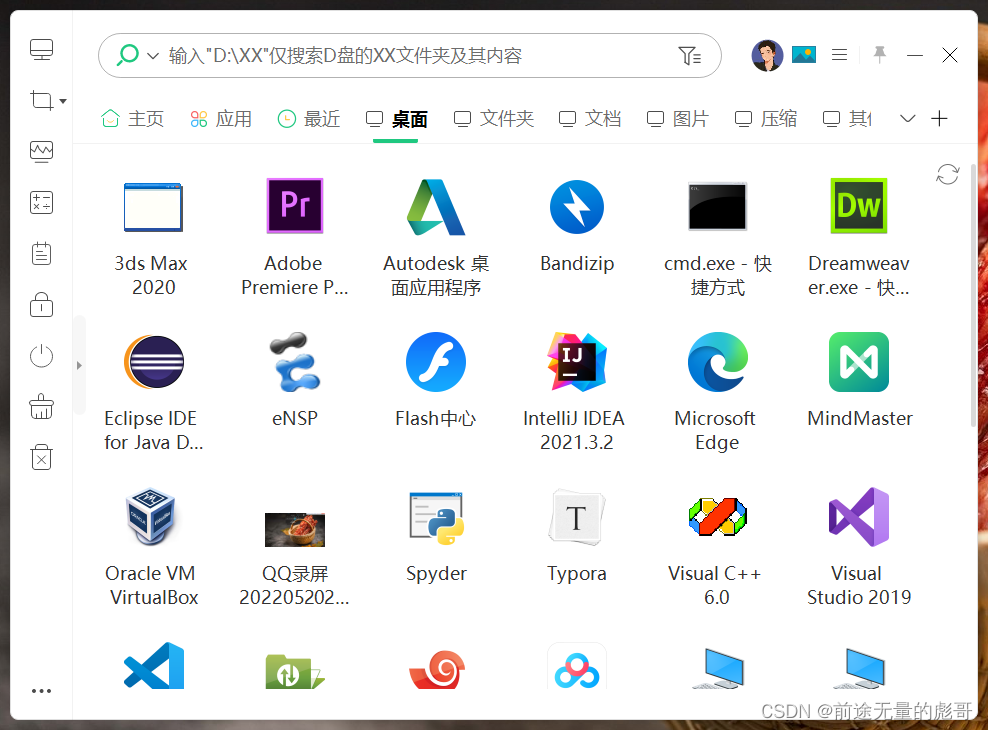Minimize the launcher window
Image resolution: width=988 pixels, height=730 pixels.
tap(914, 55)
